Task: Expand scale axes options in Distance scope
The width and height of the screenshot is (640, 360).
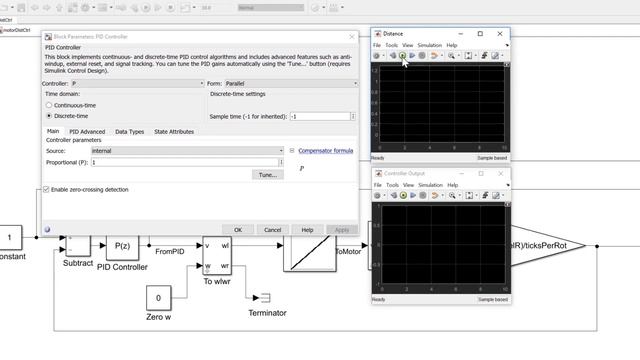Action: (476, 56)
